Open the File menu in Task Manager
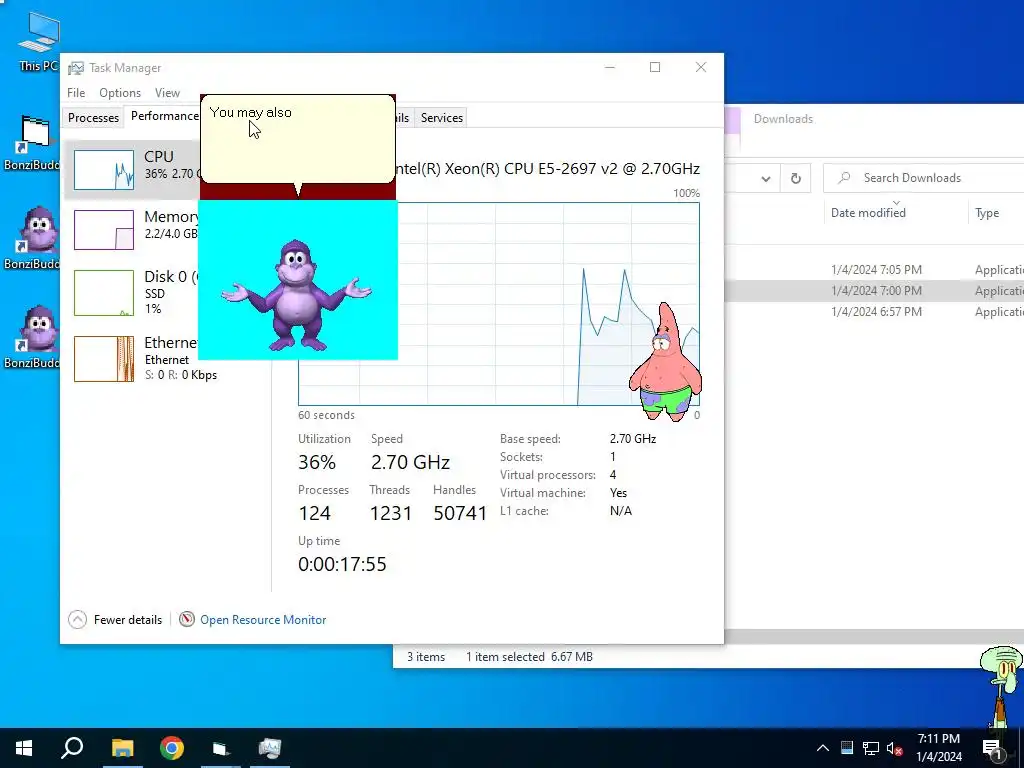 coord(76,93)
